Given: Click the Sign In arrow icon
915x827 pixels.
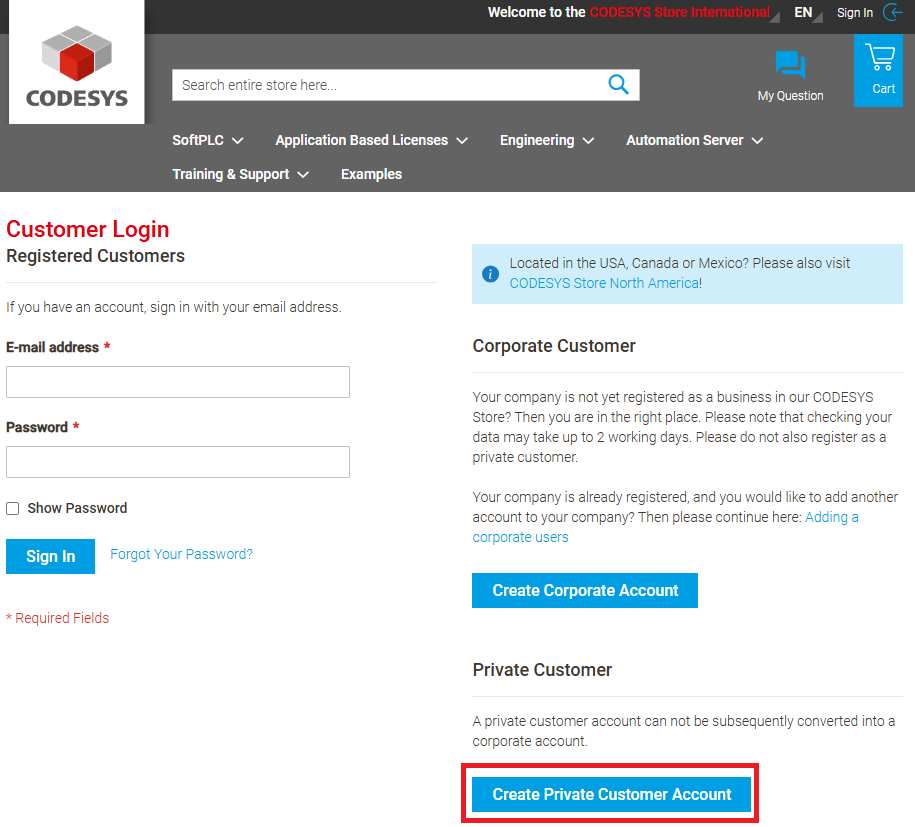Looking at the screenshot, I should point(893,13).
